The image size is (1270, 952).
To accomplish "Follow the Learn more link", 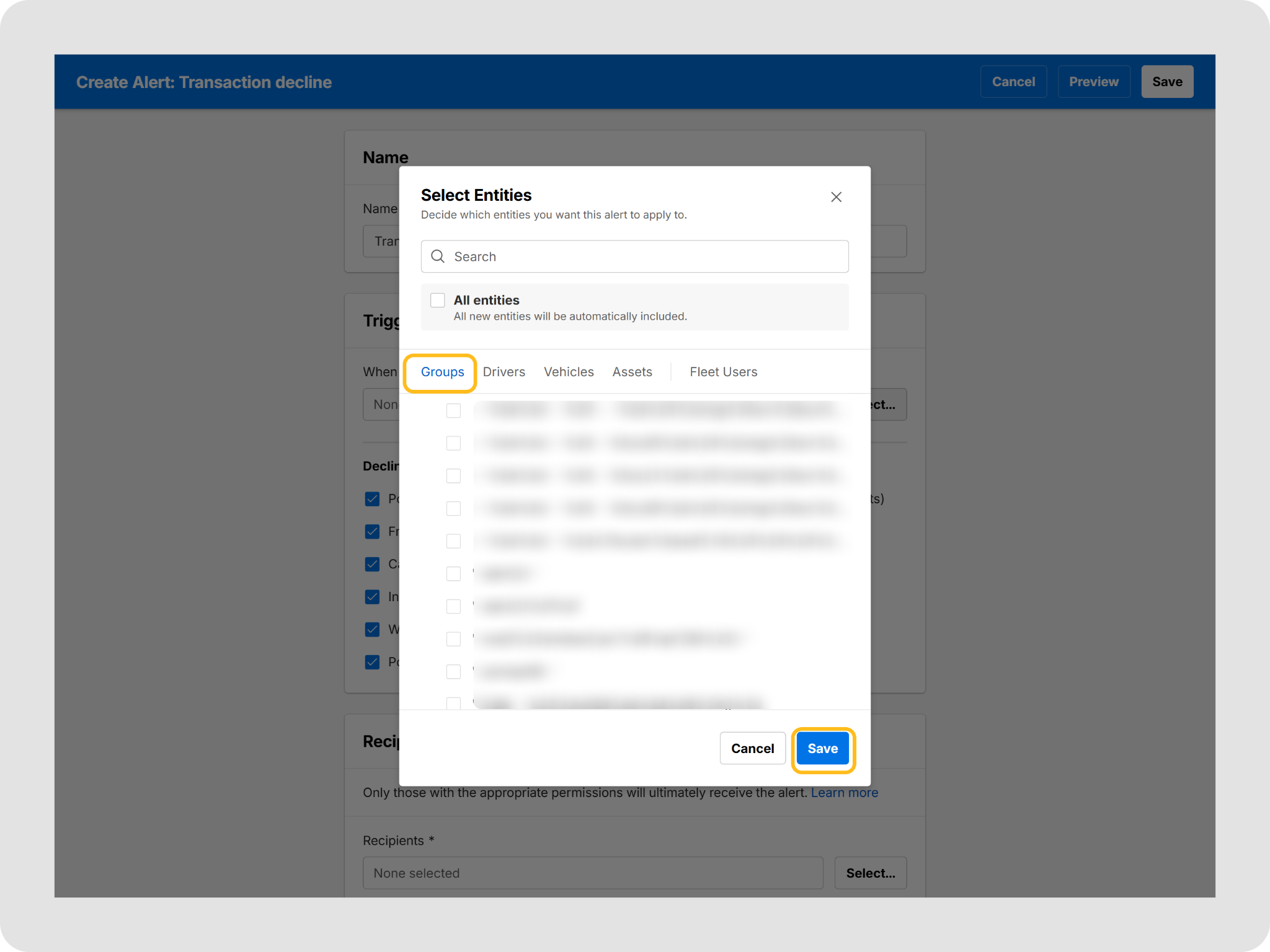I will coord(844,793).
